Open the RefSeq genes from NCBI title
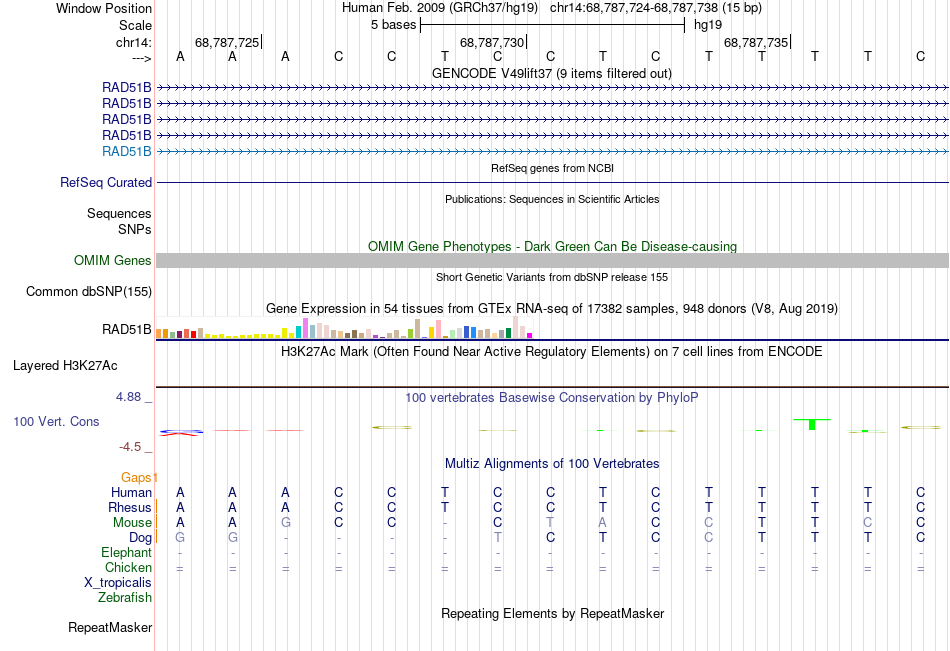This screenshot has width=950, height=651. coord(552,168)
